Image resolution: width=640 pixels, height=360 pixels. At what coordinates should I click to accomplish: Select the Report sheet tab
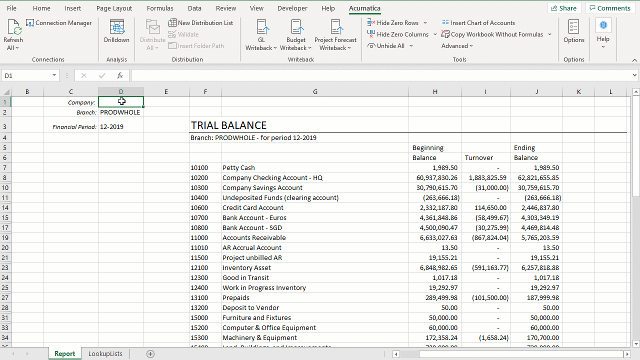[64, 354]
